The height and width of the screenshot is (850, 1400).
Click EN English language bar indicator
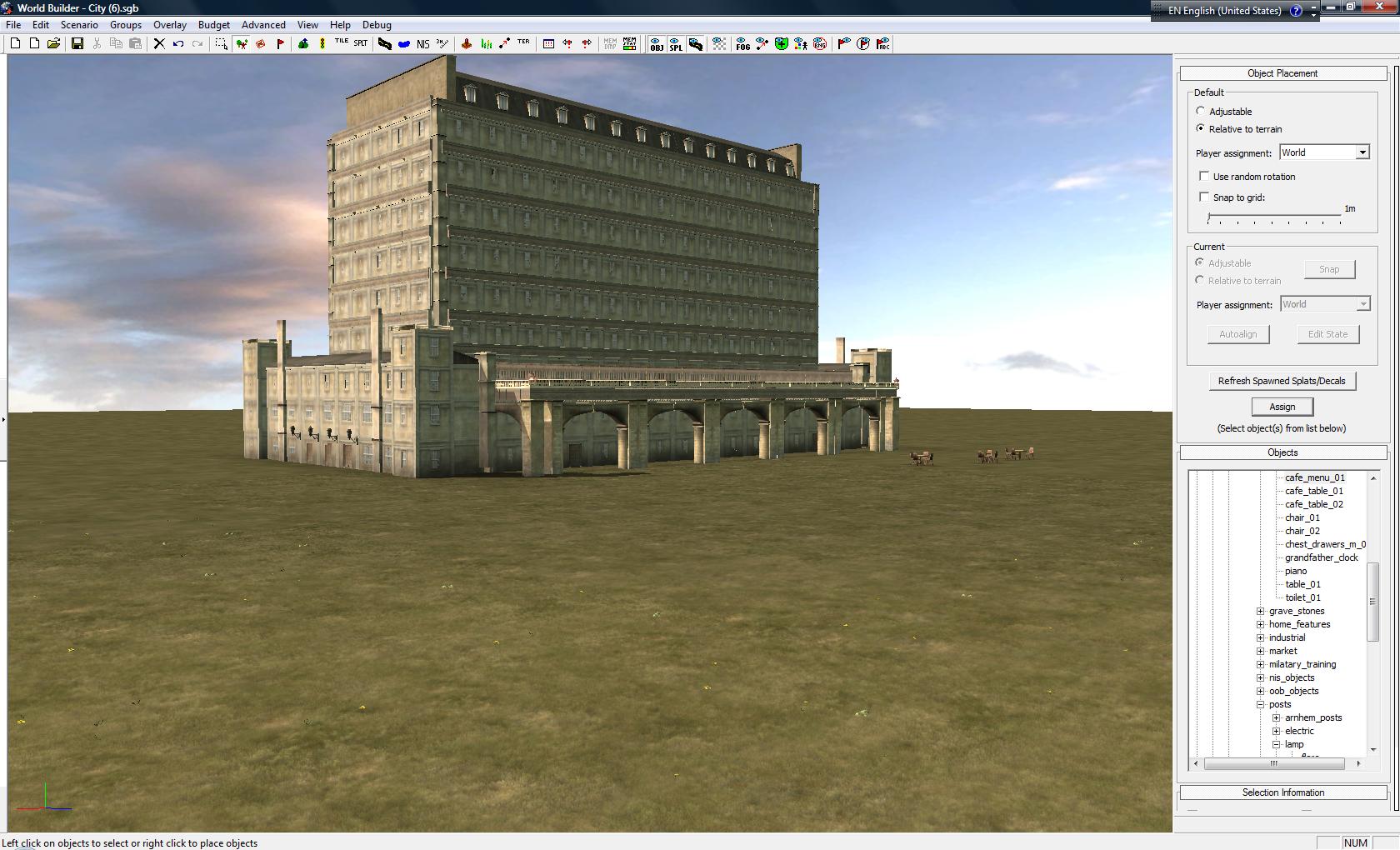pyautogui.click(x=1224, y=11)
